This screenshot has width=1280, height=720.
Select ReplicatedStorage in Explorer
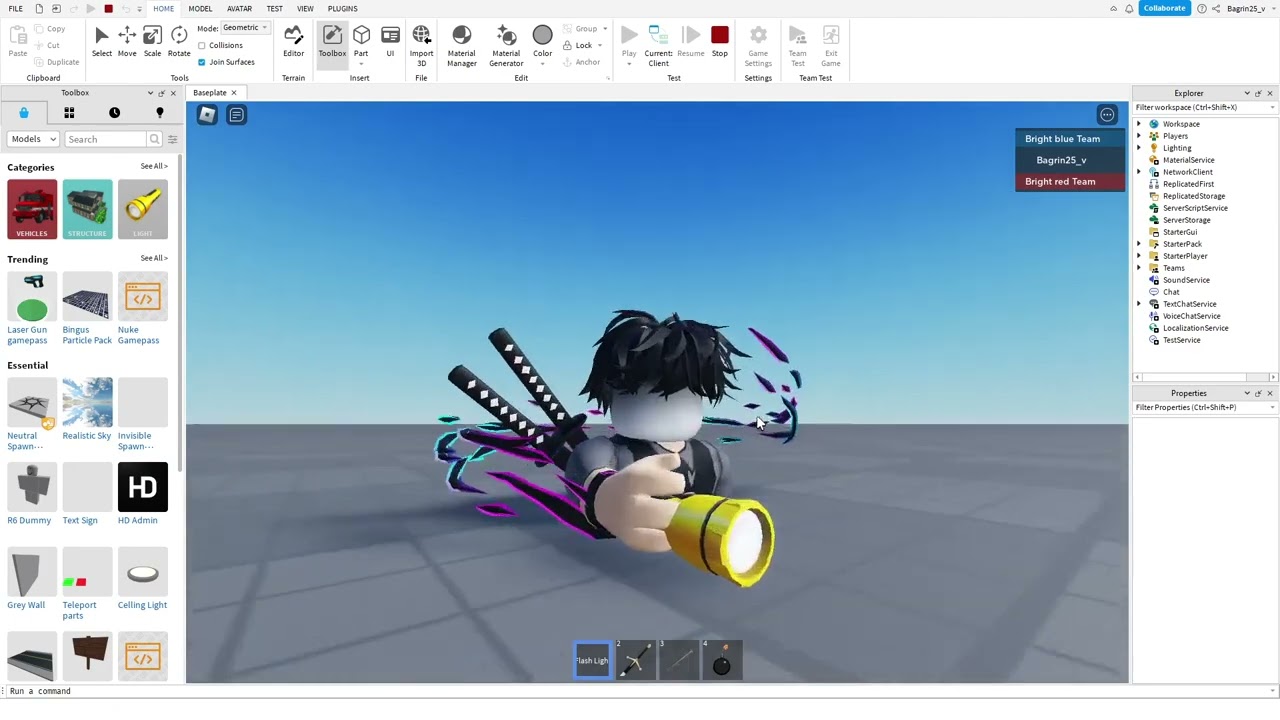(1193, 196)
